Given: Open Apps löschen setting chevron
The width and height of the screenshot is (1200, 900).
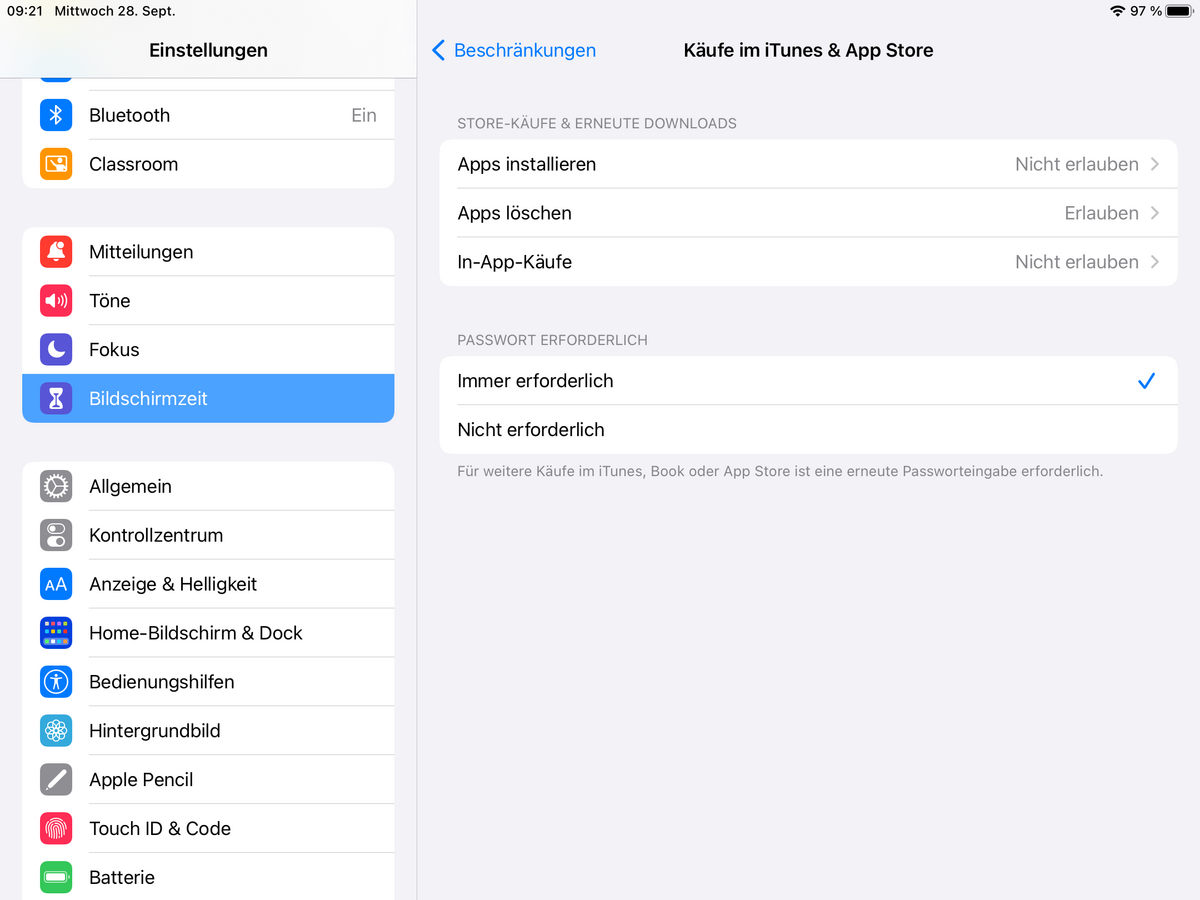Looking at the screenshot, I should pyautogui.click(x=1155, y=213).
